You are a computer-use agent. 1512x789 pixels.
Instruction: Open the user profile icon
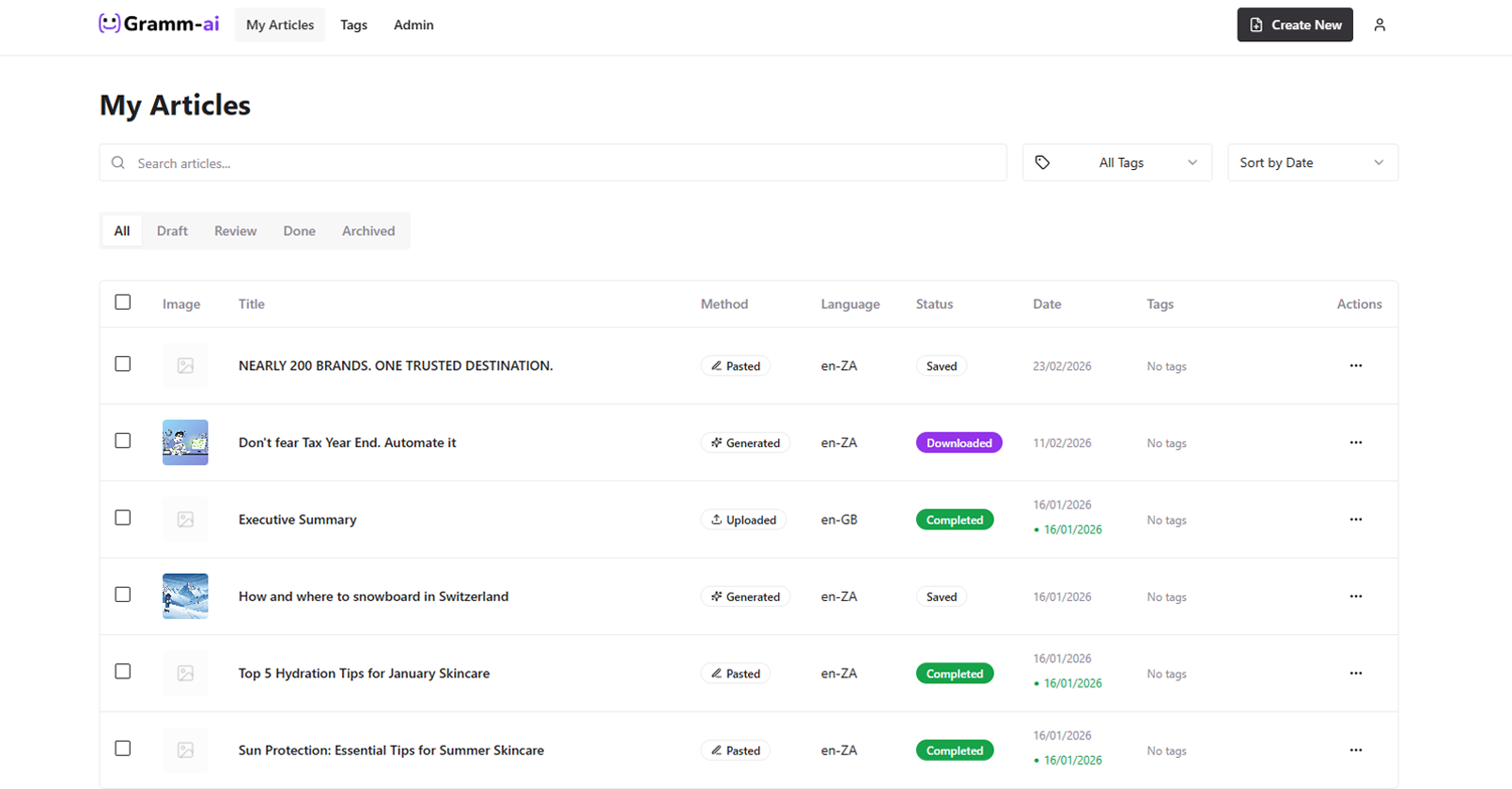tap(1380, 24)
